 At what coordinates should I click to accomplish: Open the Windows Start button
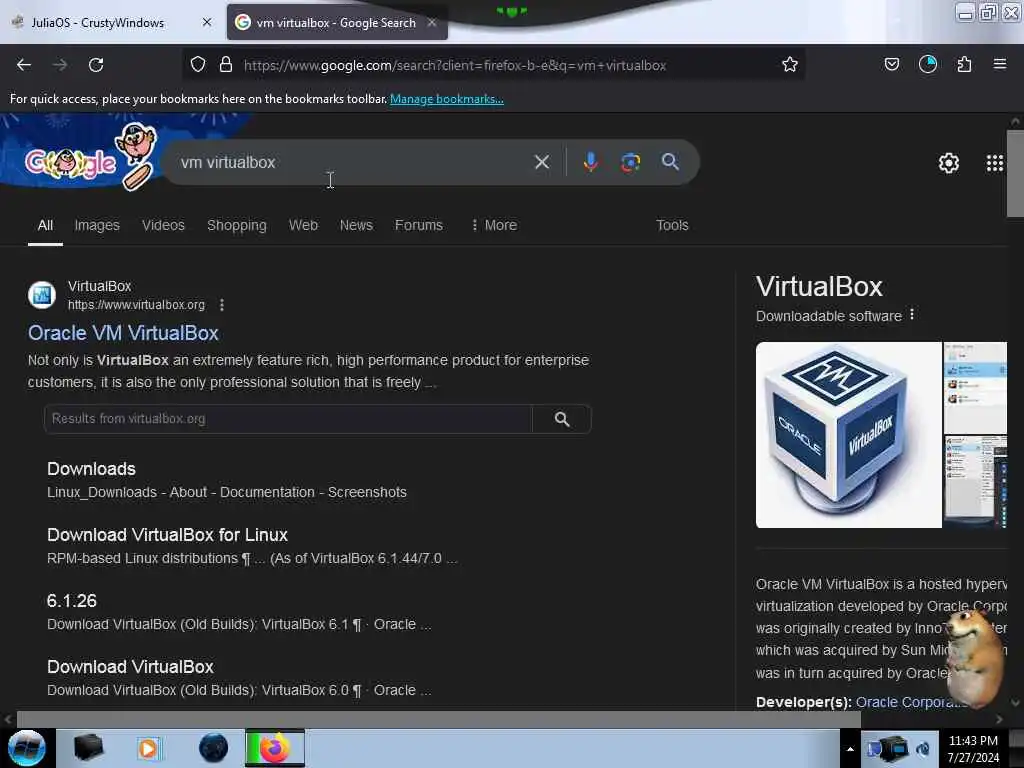[x=27, y=748]
